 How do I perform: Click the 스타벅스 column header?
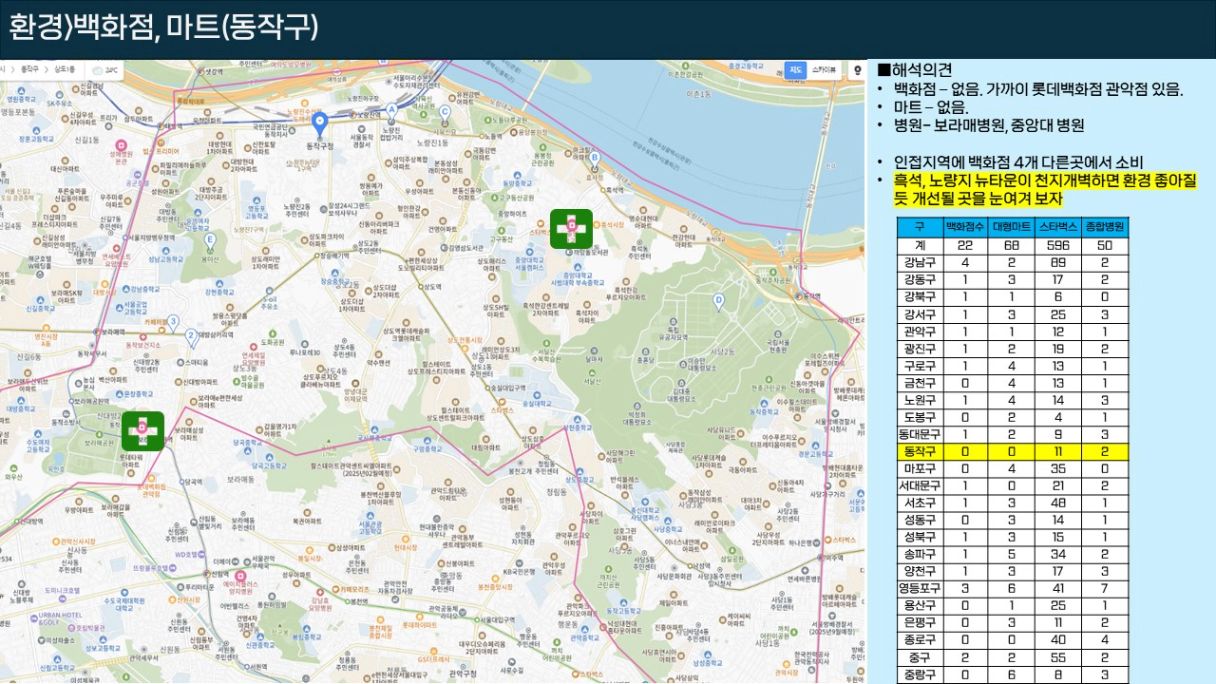point(1057,228)
